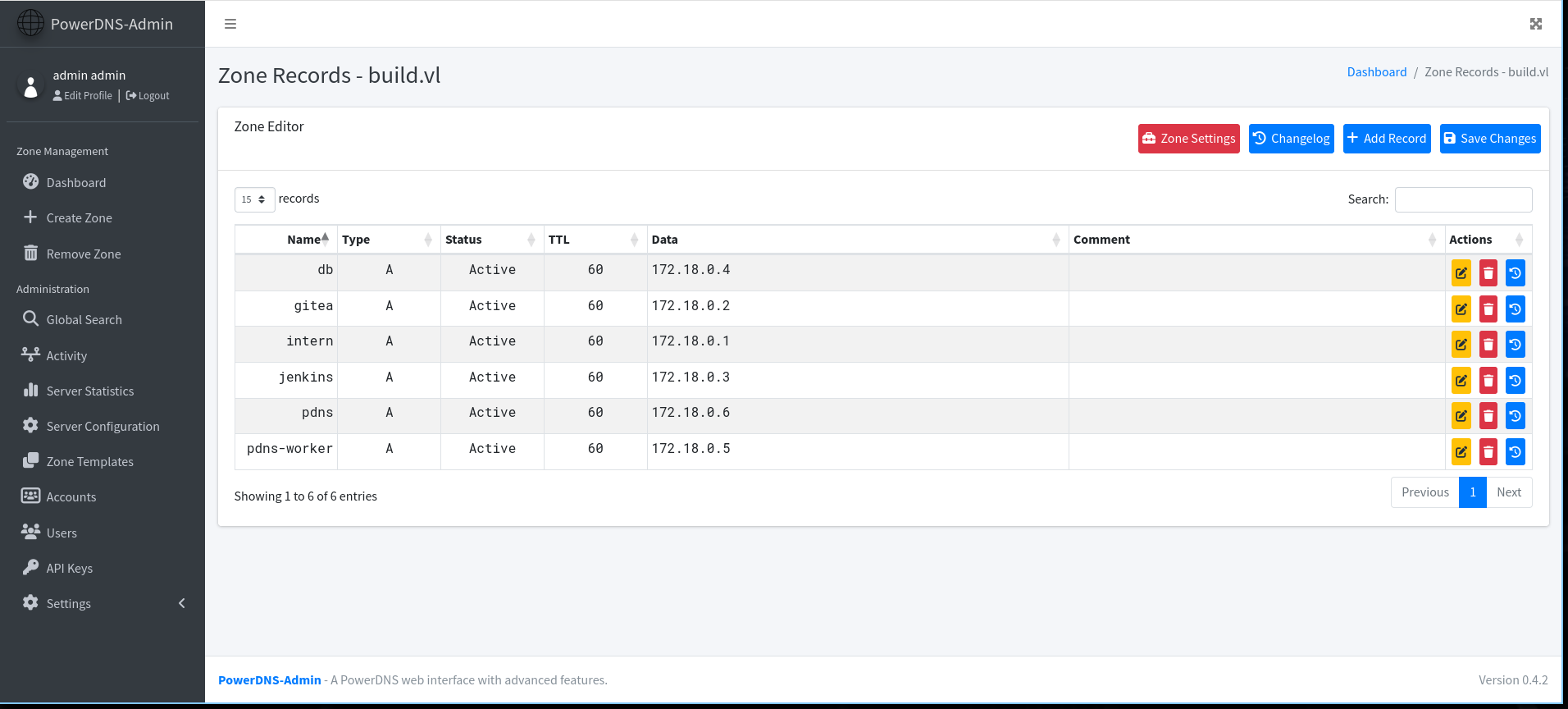Delete the intern record
Screen dimensions: 1568x709
[x=1488, y=345]
